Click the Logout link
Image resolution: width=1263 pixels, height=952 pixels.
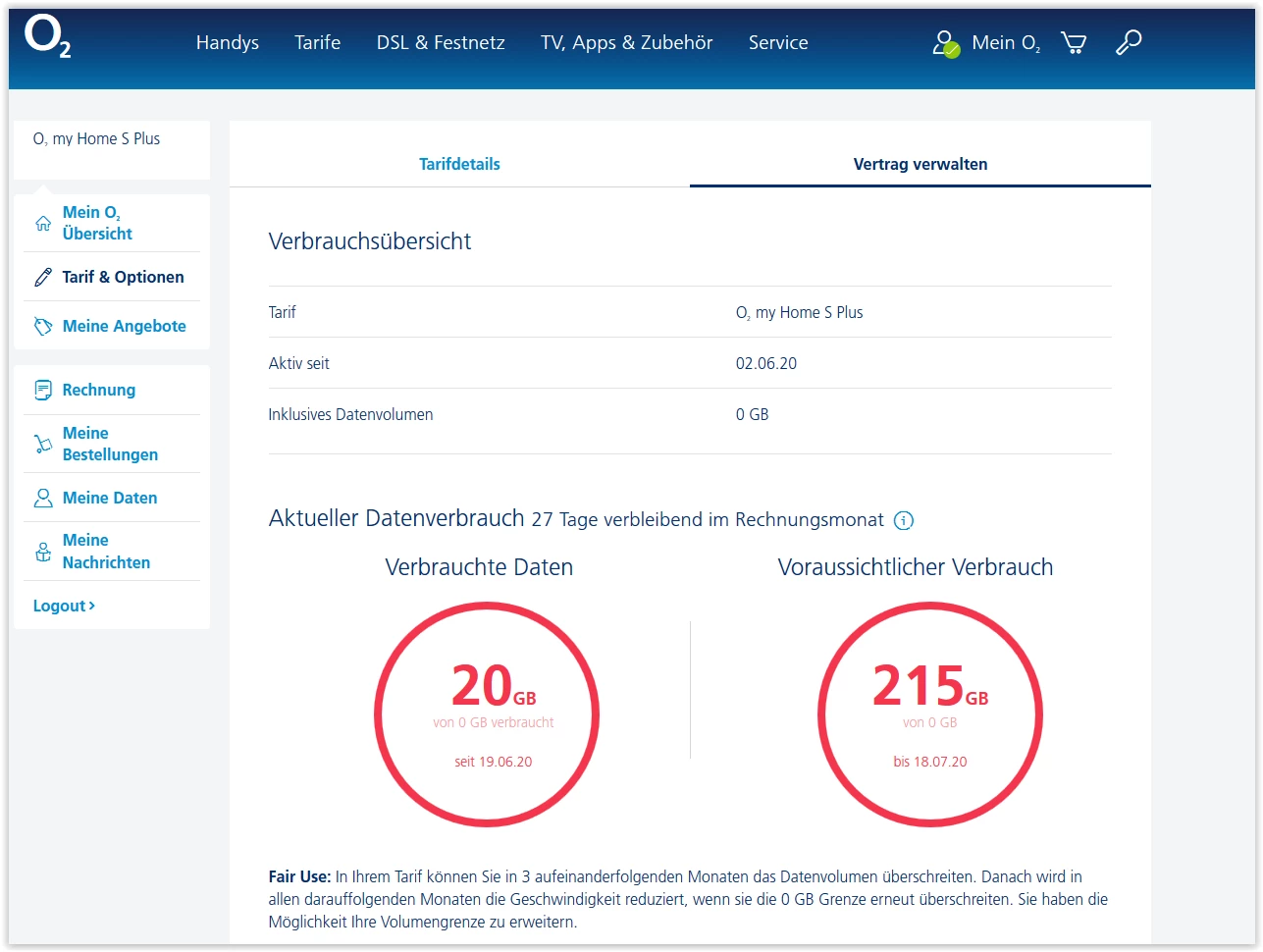64,606
